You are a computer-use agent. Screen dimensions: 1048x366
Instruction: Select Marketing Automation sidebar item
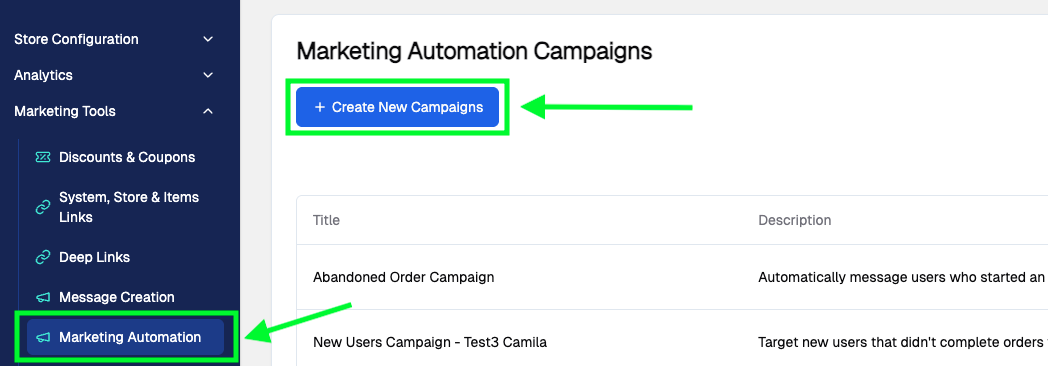click(x=125, y=337)
